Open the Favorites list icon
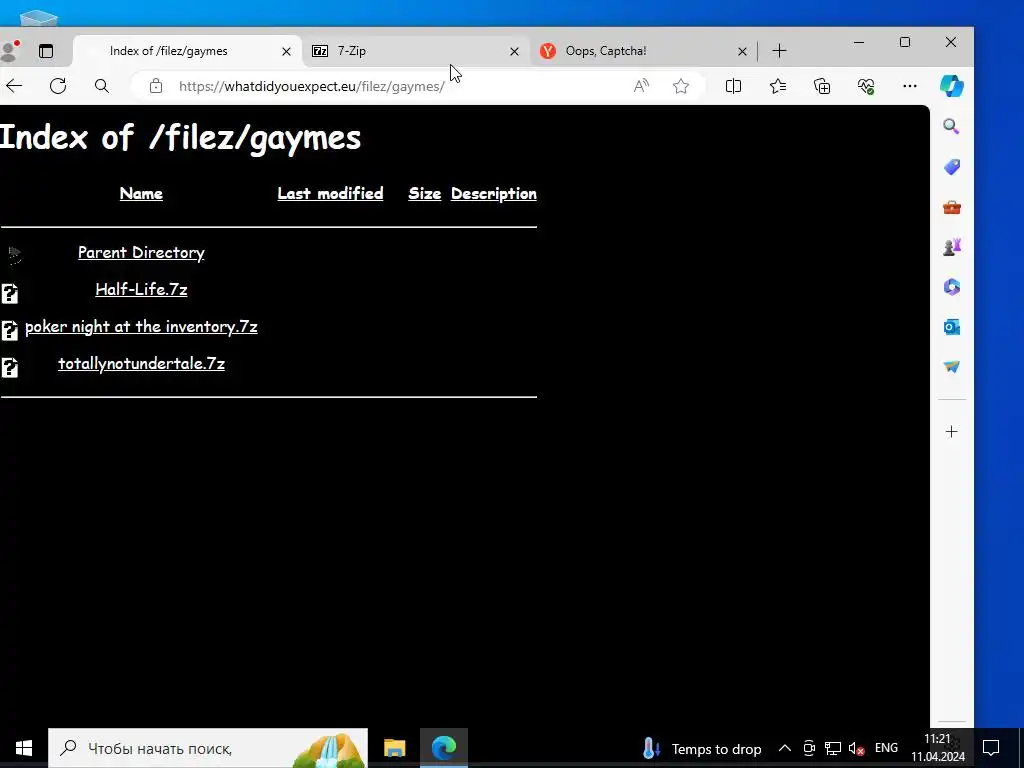Image resolution: width=1024 pixels, height=768 pixels. click(x=778, y=86)
